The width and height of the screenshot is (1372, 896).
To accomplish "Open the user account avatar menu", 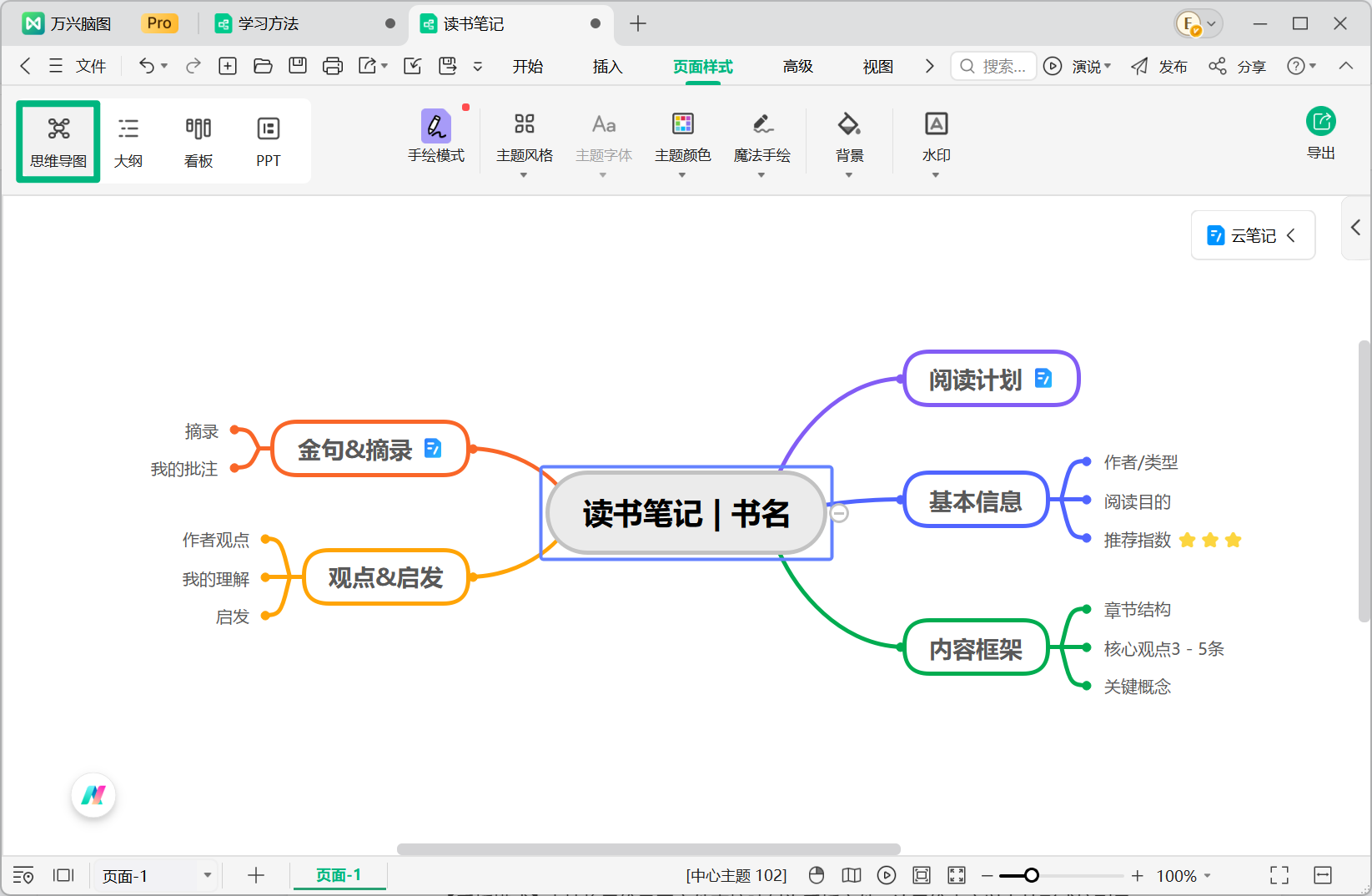I will pos(1199,23).
